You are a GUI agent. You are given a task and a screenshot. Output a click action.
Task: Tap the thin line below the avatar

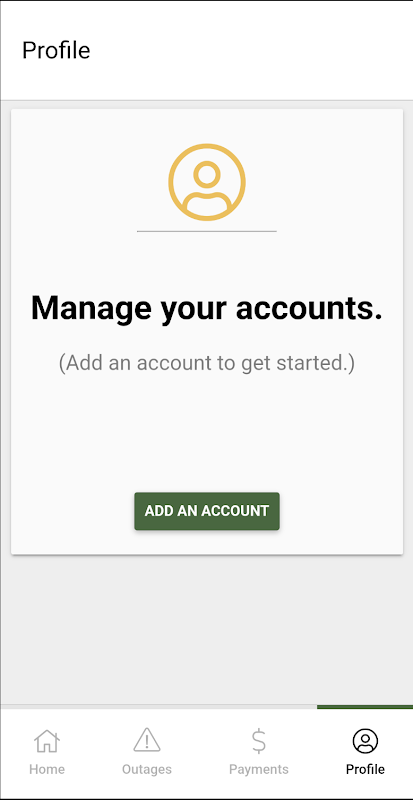207,231
